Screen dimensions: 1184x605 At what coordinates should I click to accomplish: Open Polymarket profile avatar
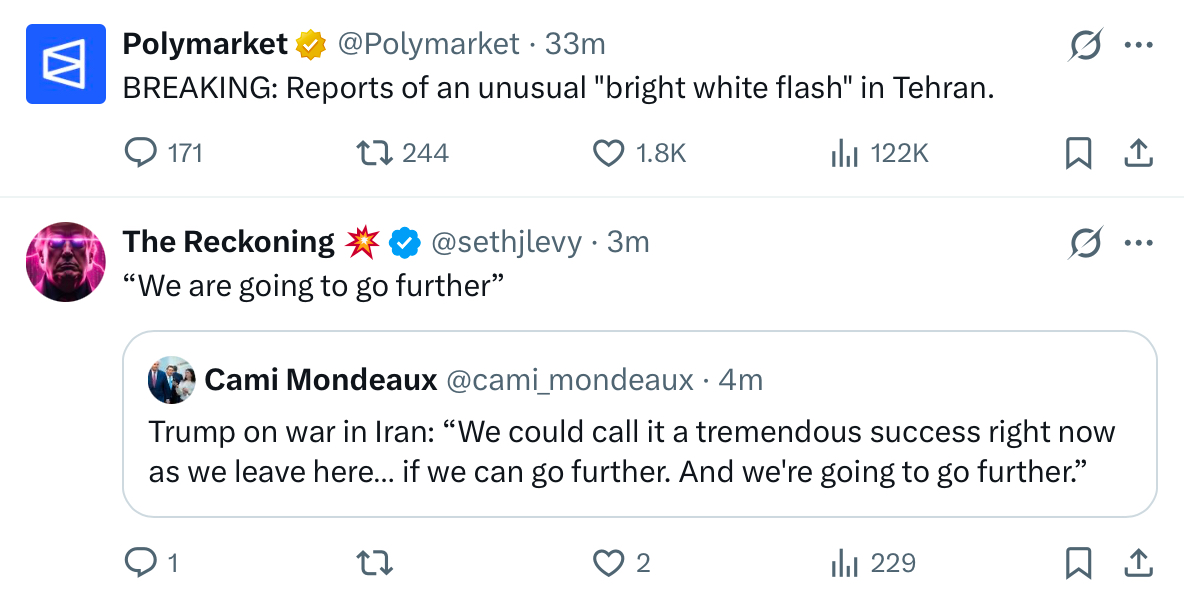click(x=66, y=64)
